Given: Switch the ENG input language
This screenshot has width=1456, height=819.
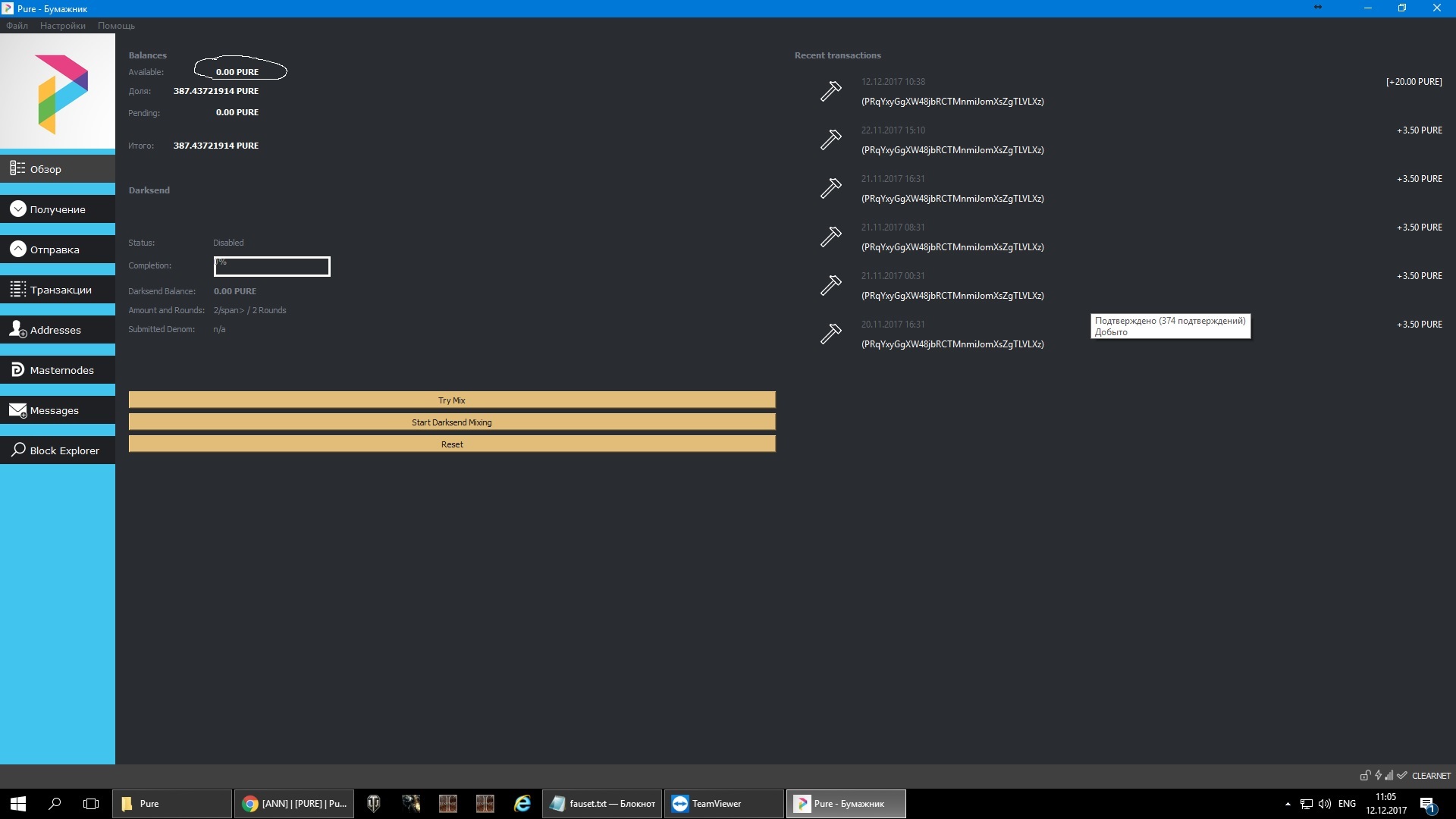Looking at the screenshot, I should coord(1347,804).
